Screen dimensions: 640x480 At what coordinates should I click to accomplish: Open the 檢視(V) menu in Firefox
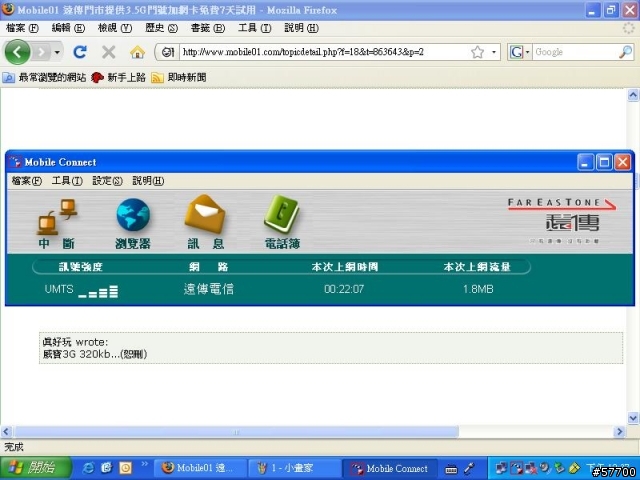tap(115, 28)
